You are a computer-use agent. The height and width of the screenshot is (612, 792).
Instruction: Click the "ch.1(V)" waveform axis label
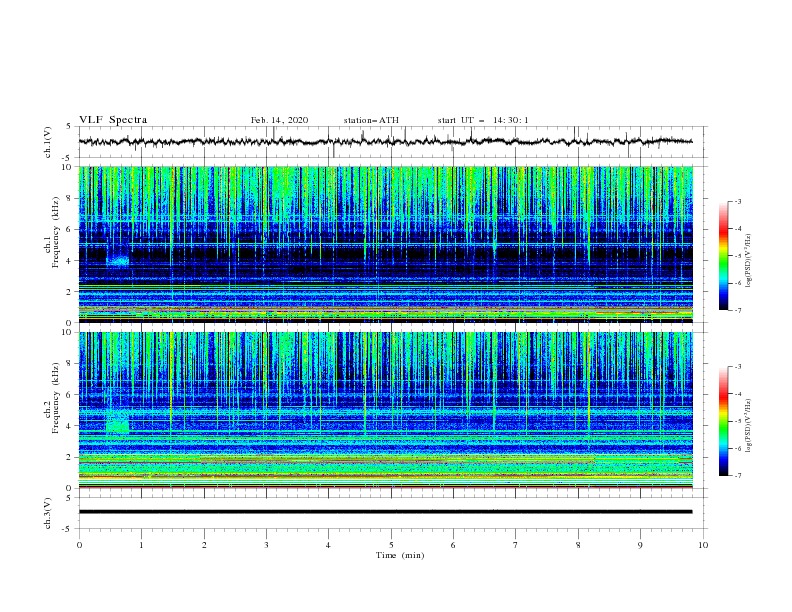[x=48, y=142]
